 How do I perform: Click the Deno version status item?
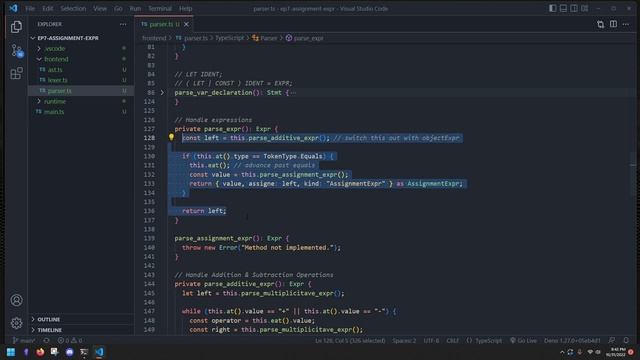[x=572, y=340]
